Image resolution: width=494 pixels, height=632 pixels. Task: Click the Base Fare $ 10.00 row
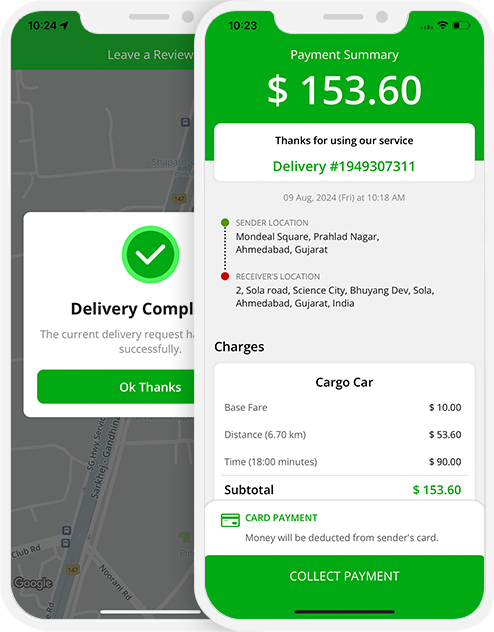[343, 407]
